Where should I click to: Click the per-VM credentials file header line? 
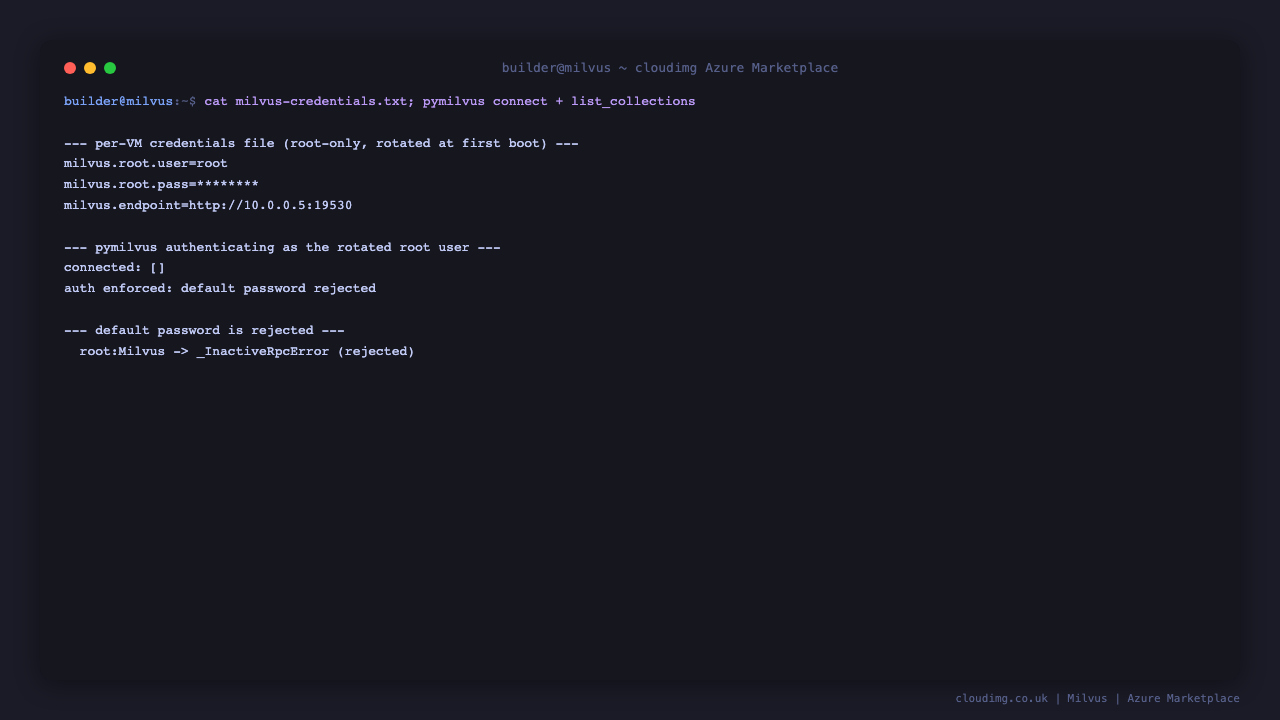pyautogui.click(x=321, y=143)
